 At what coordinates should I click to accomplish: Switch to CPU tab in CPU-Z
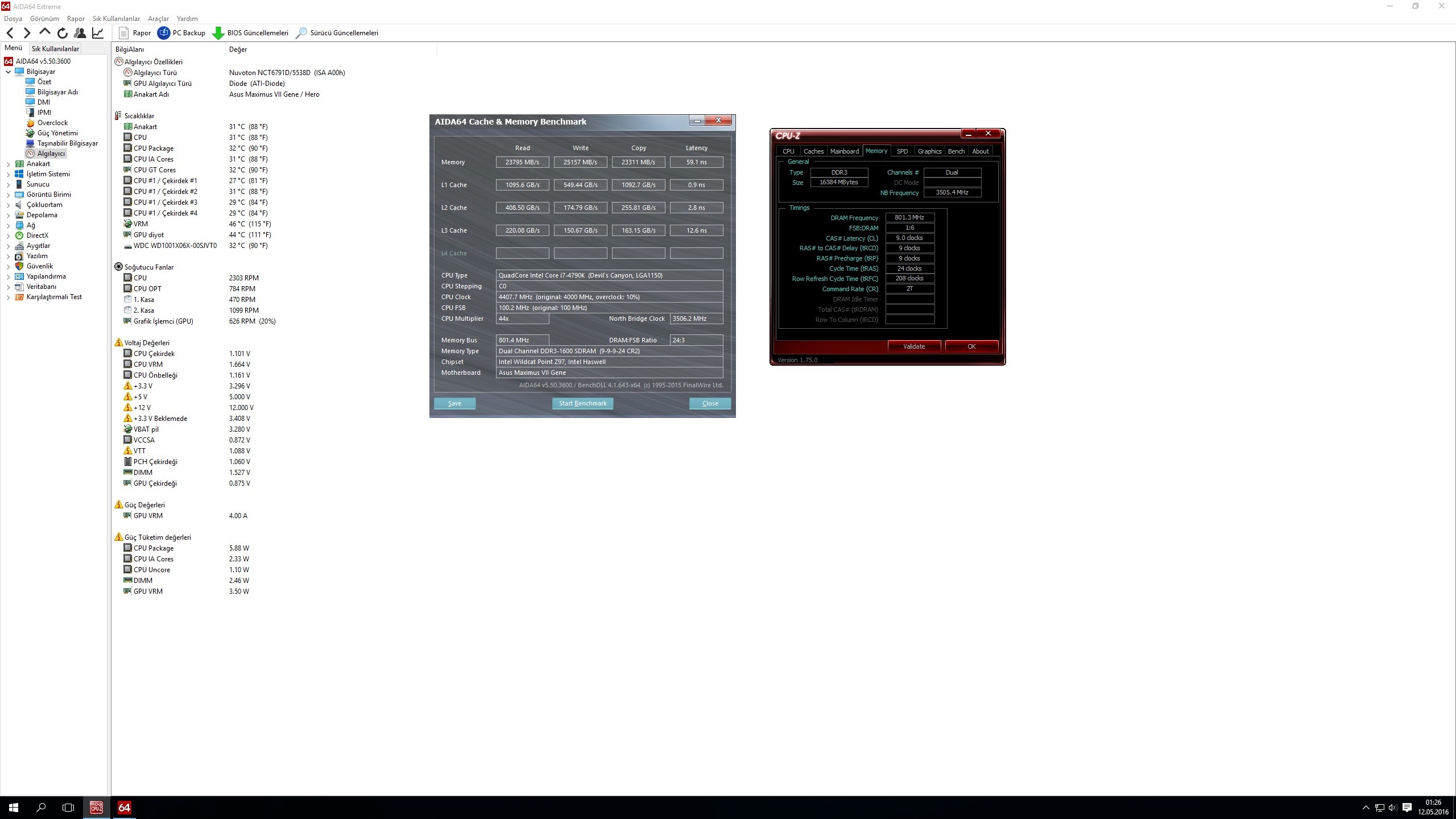[788, 151]
